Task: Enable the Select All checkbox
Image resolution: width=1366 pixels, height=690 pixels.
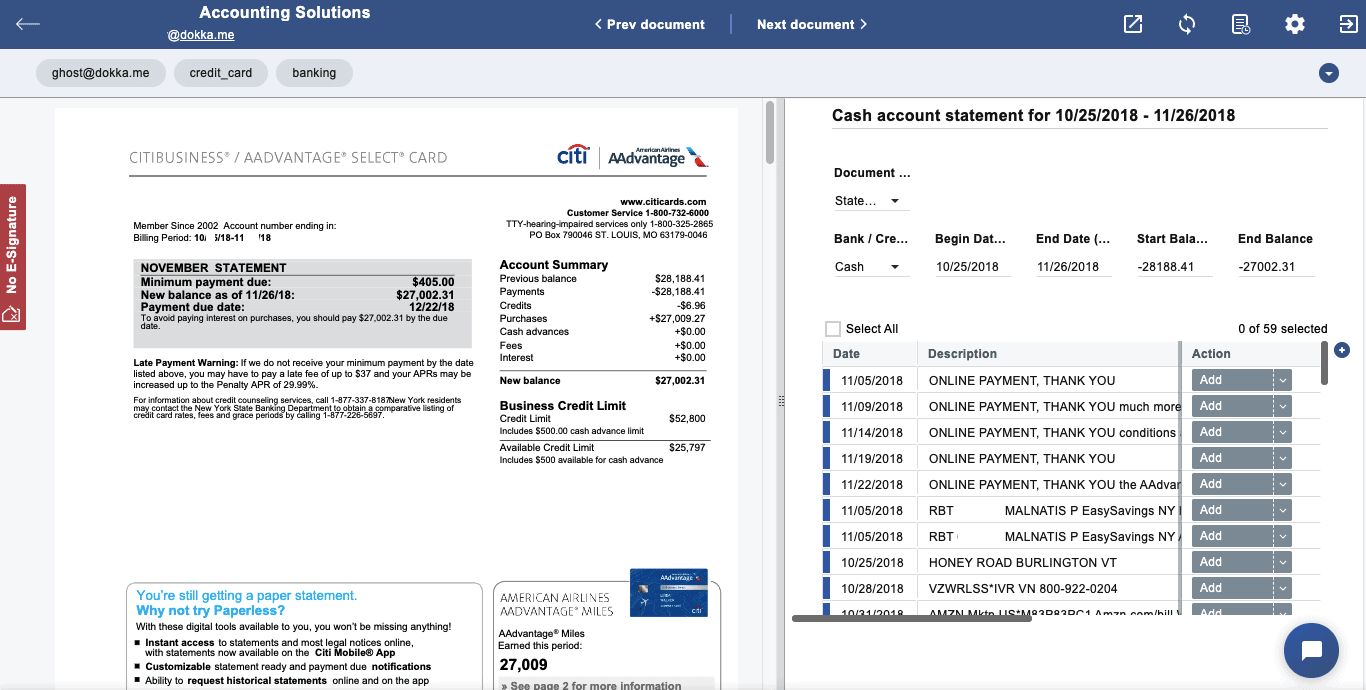Action: (831, 328)
